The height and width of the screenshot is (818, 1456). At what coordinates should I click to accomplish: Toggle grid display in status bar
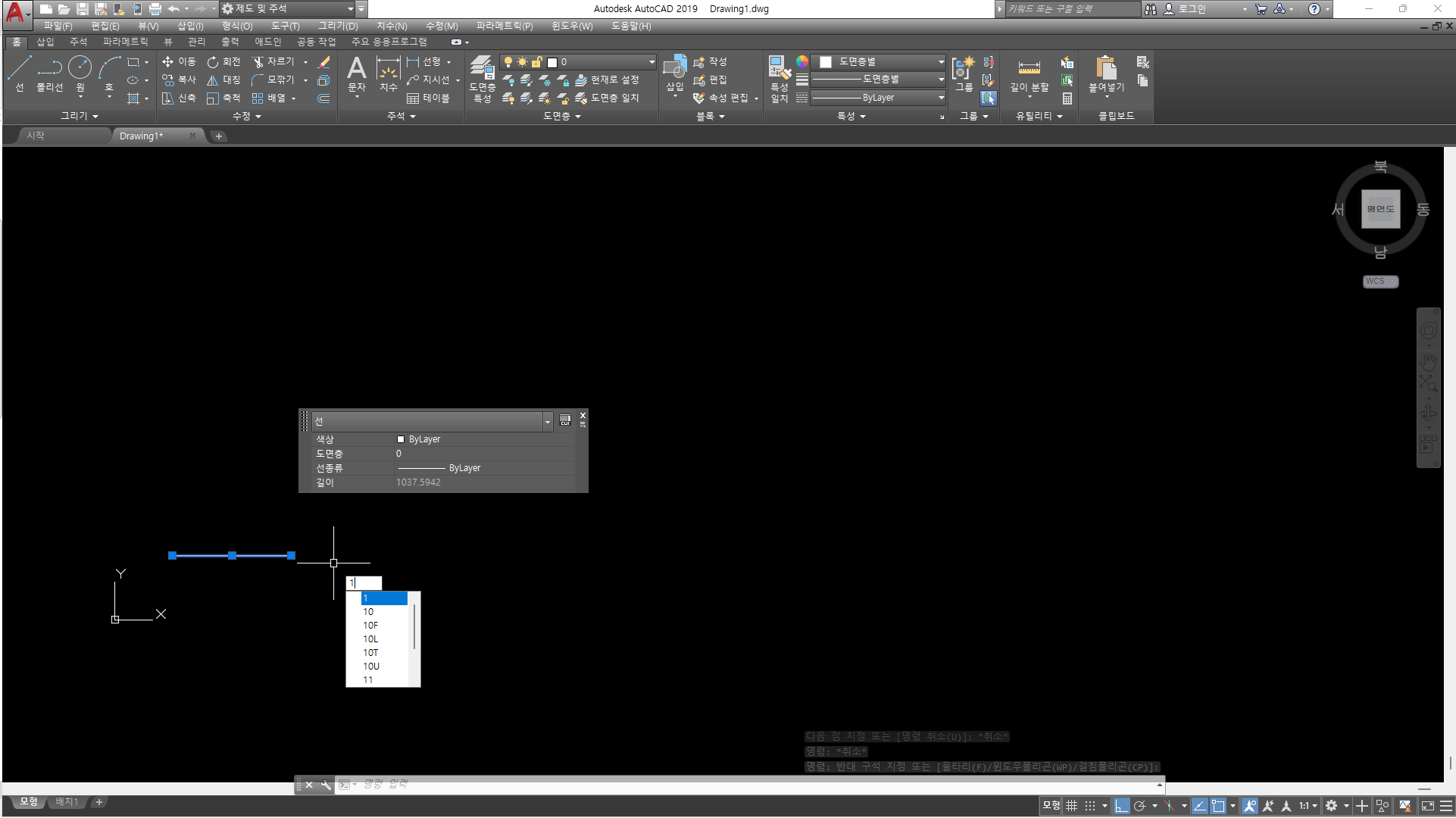coord(1071,806)
